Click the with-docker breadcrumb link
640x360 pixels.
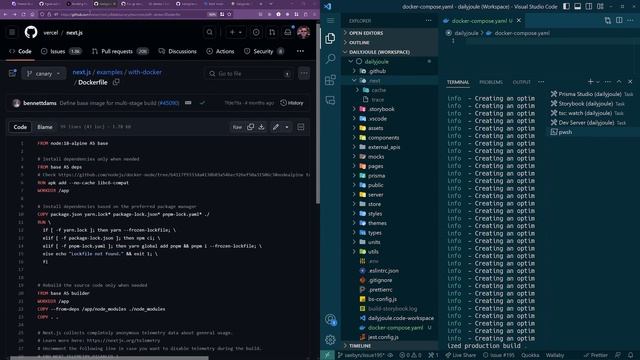(145, 72)
